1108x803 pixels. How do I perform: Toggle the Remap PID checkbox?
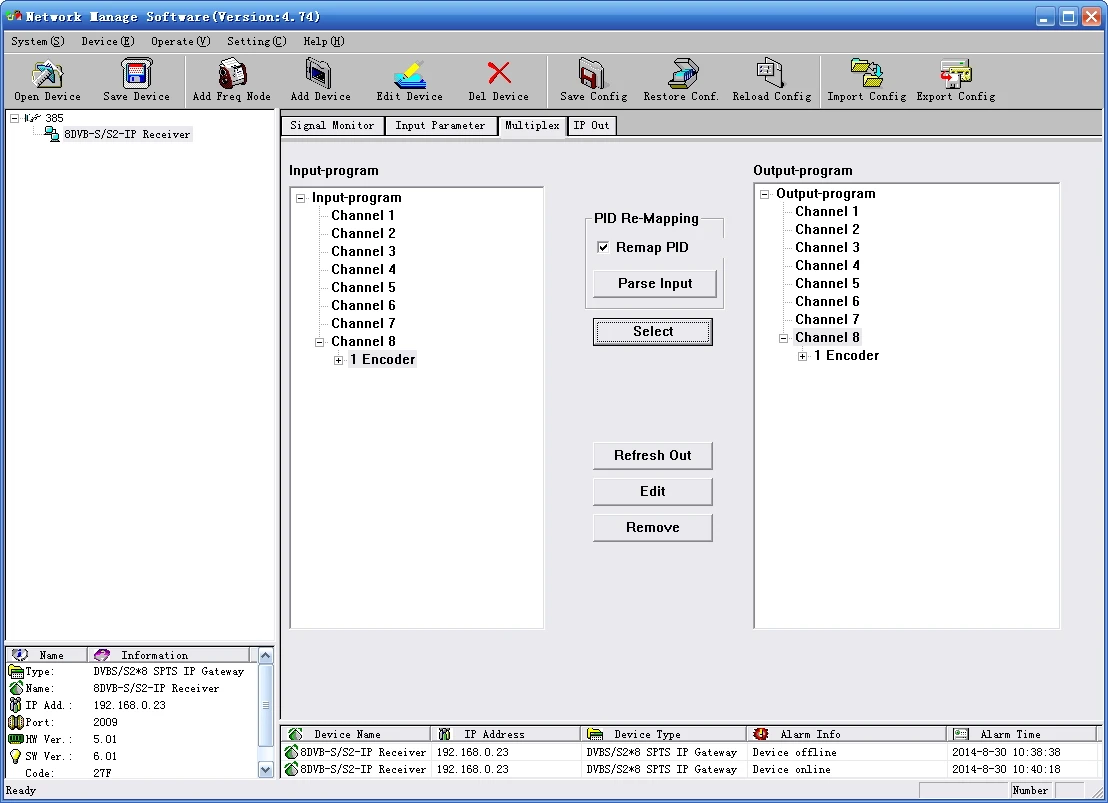pyautogui.click(x=603, y=247)
